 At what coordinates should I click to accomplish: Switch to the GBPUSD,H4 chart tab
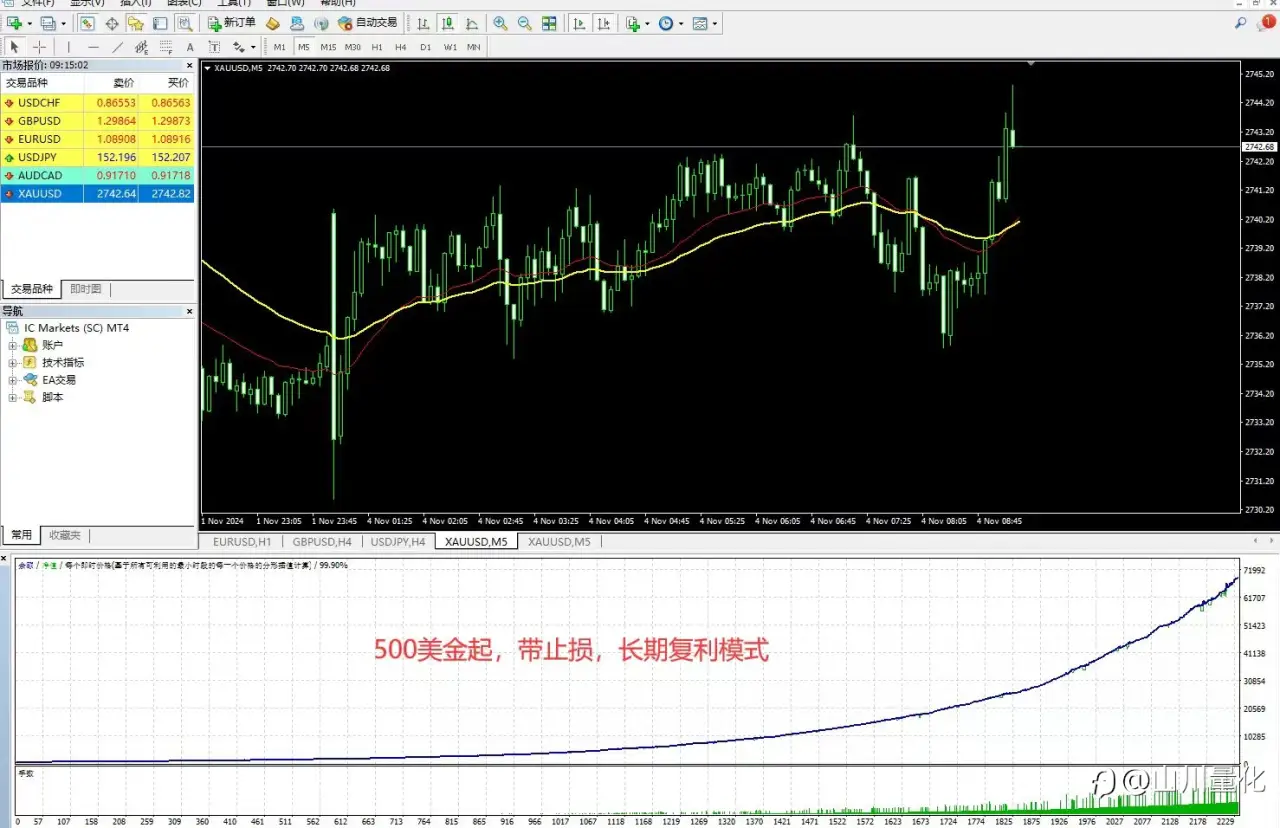pyautogui.click(x=322, y=542)
